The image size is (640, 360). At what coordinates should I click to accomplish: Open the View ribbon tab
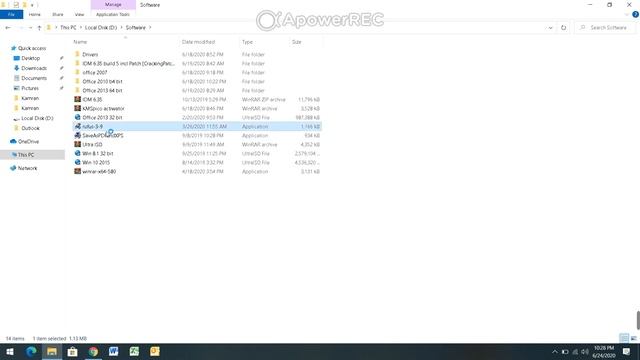79,14
